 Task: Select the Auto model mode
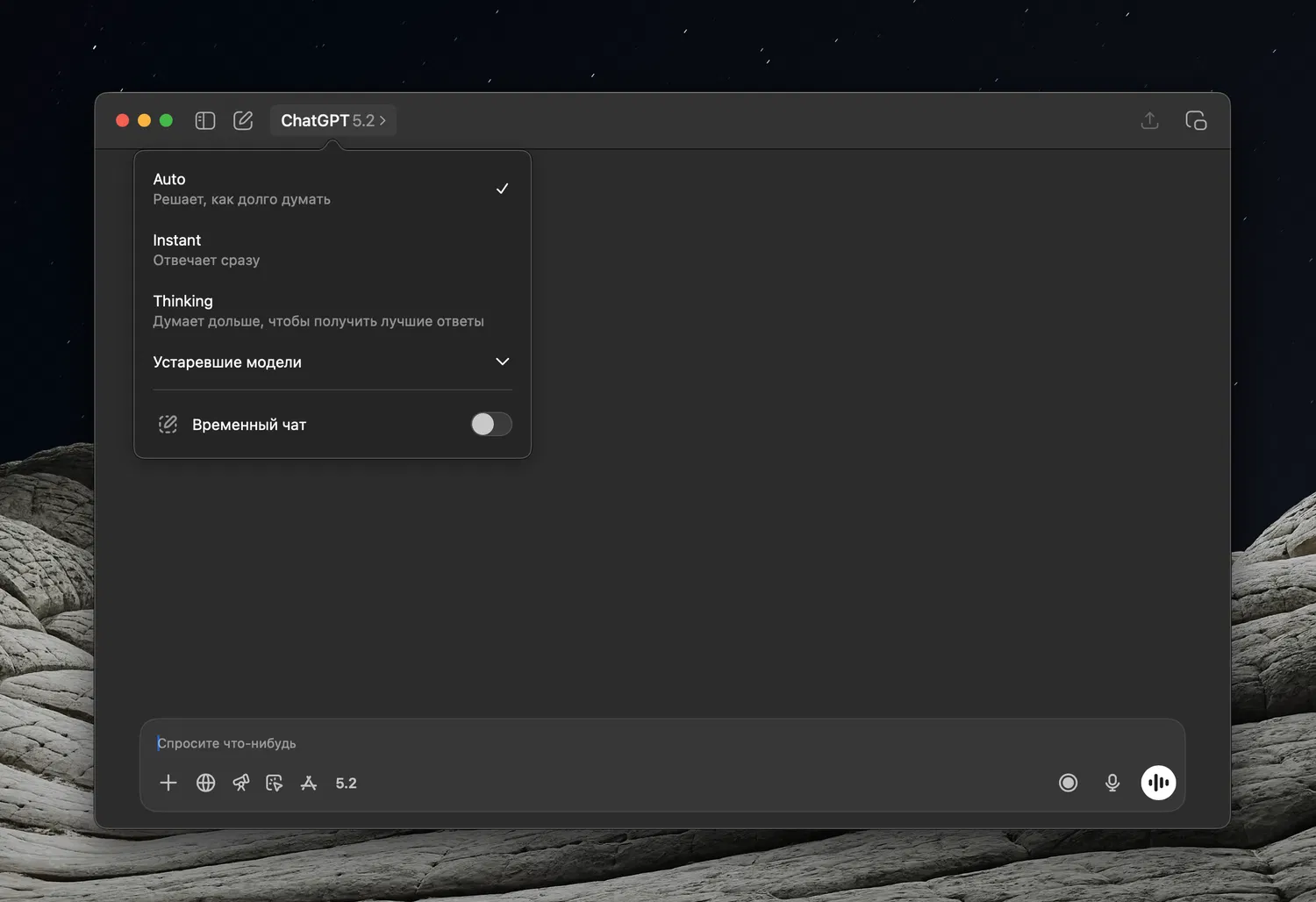click(x=332, y=189)
